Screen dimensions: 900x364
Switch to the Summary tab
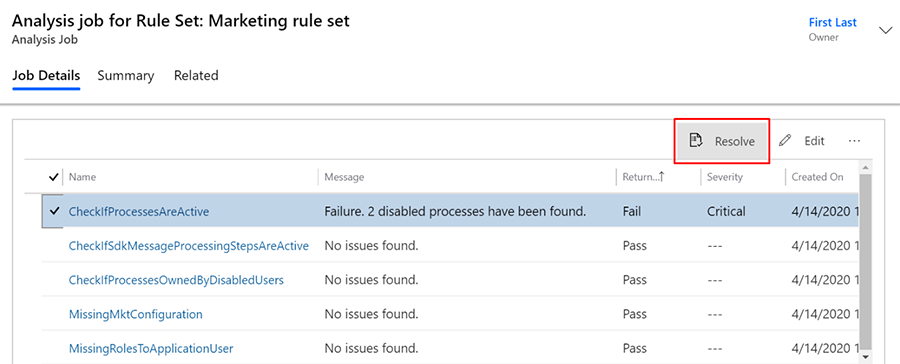[126, 76]
